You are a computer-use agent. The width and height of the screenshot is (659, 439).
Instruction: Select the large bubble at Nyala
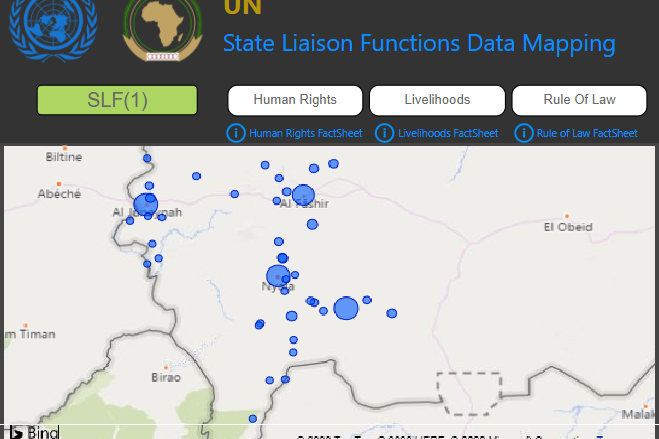pyautogui.click(x=277, y=276)
